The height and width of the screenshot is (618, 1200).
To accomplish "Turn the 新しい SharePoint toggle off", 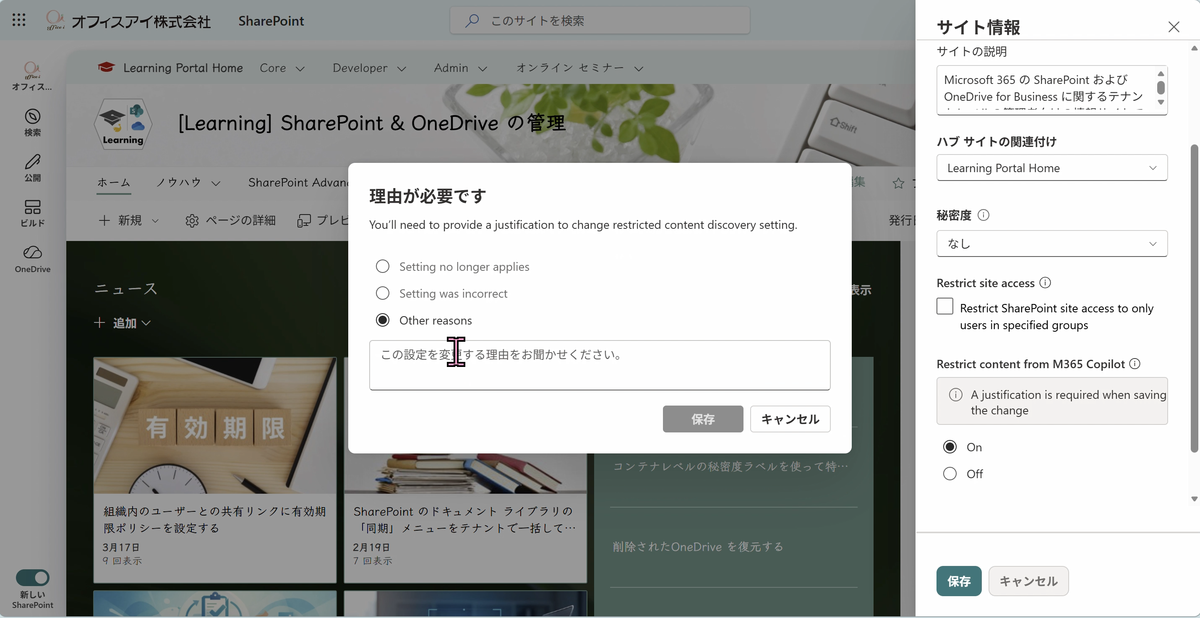I will [32, 578].
